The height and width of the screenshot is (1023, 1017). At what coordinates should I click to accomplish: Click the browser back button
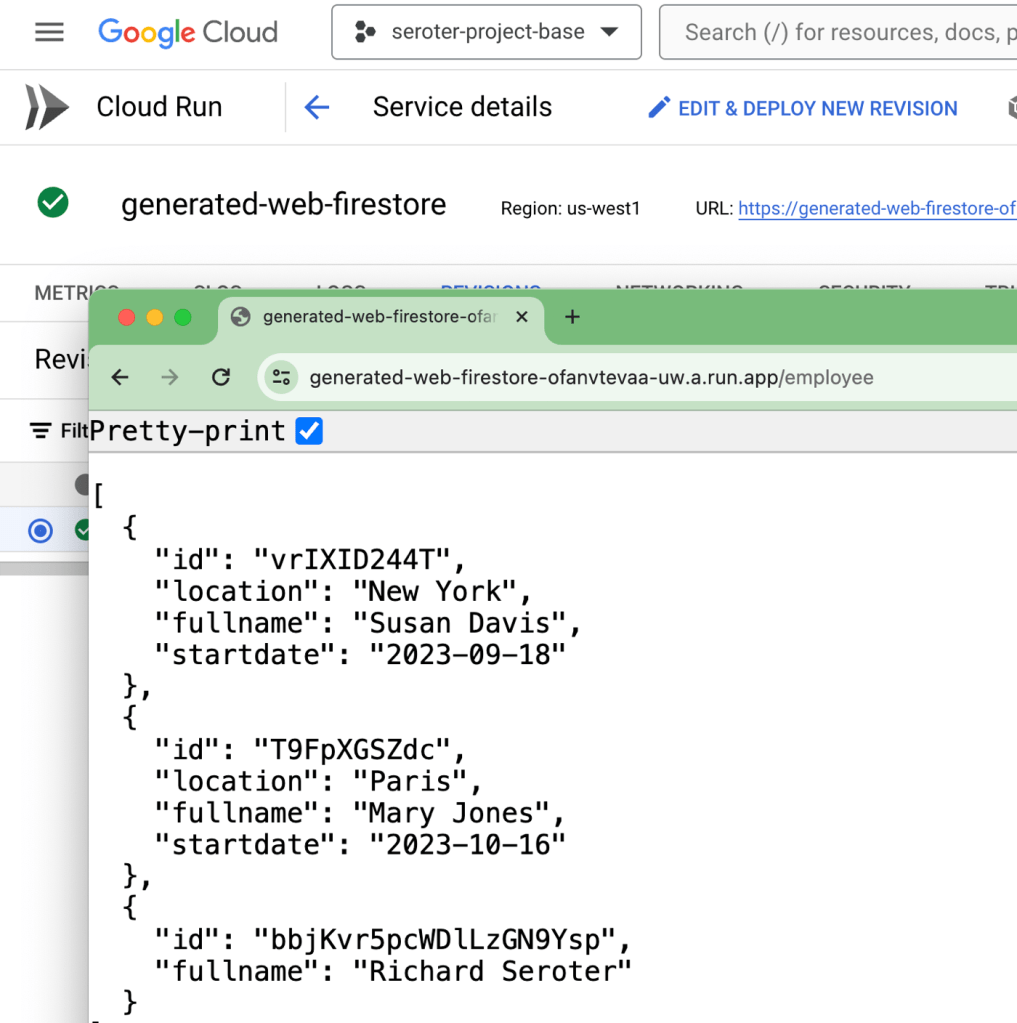(120, 377)
